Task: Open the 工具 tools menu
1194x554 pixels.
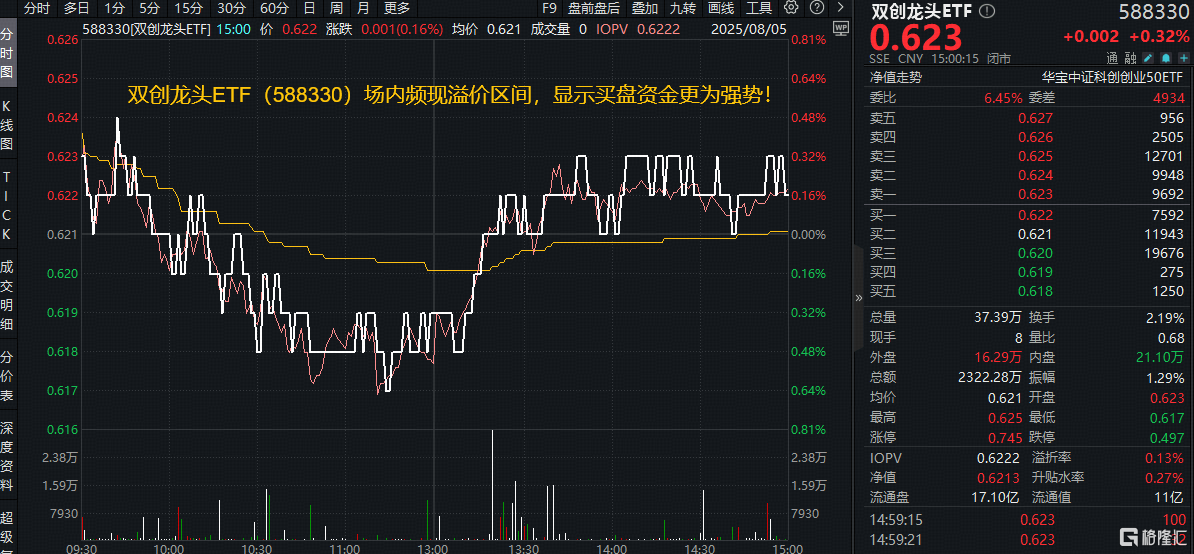Action: tap(758, 8)
